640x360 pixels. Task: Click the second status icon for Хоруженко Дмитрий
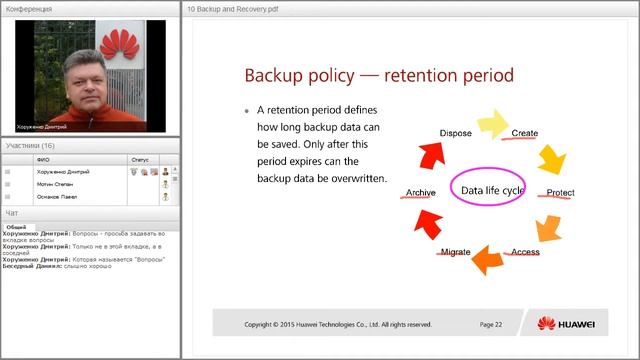144,172
